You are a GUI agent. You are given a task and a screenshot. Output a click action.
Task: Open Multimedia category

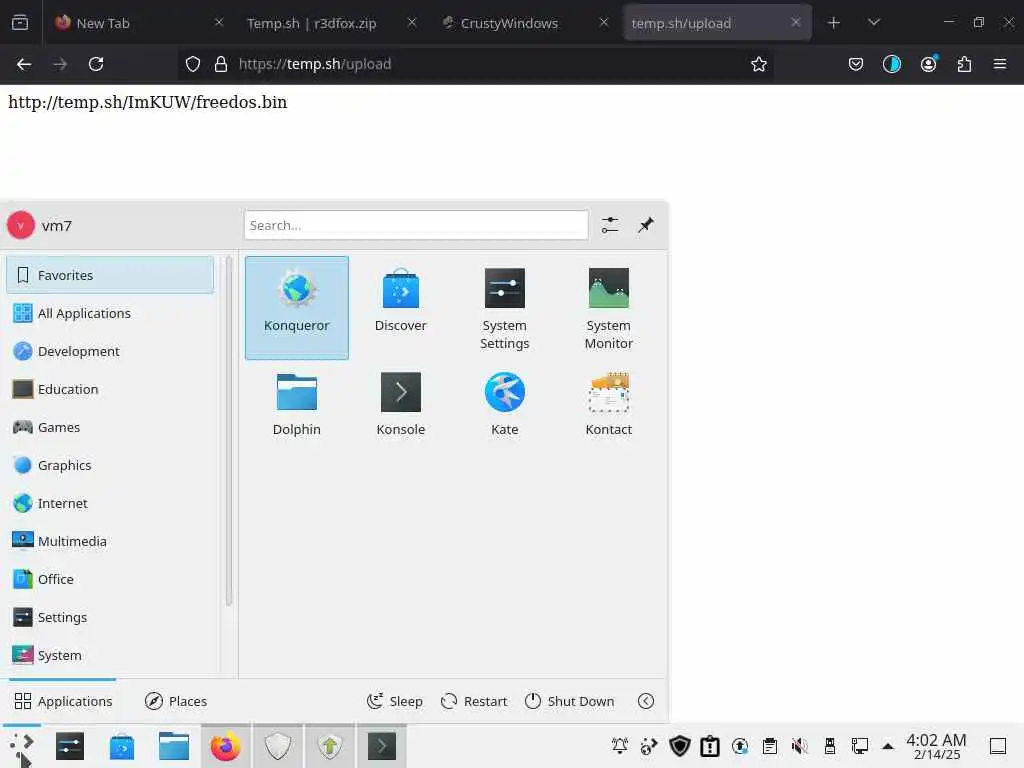[110, 541]
